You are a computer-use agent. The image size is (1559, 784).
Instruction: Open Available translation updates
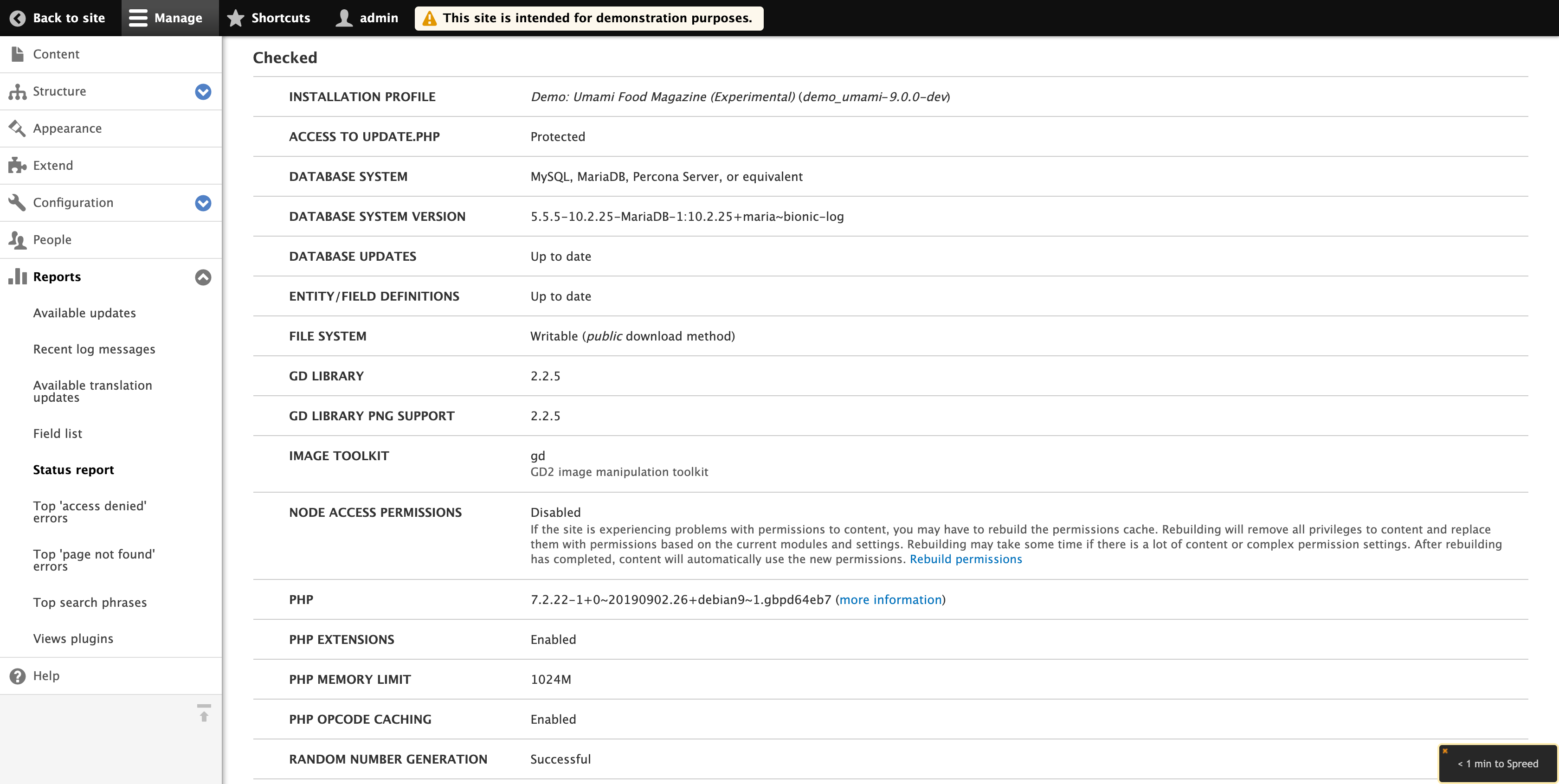coord(93,392)
